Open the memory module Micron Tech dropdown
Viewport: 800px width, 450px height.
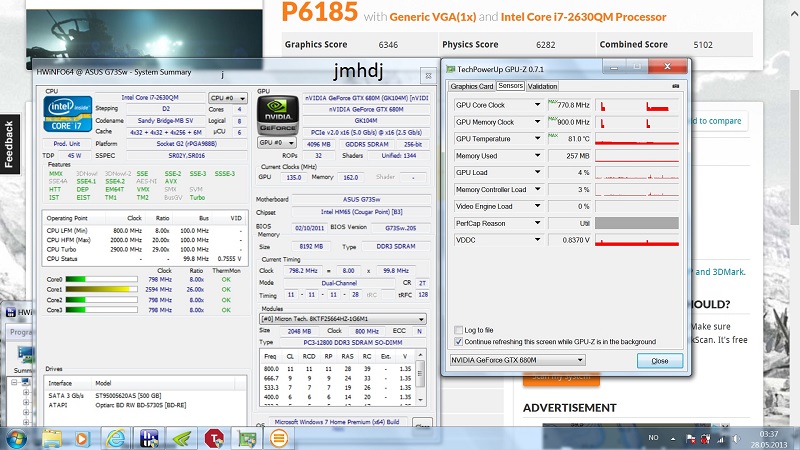click(343, 319)
